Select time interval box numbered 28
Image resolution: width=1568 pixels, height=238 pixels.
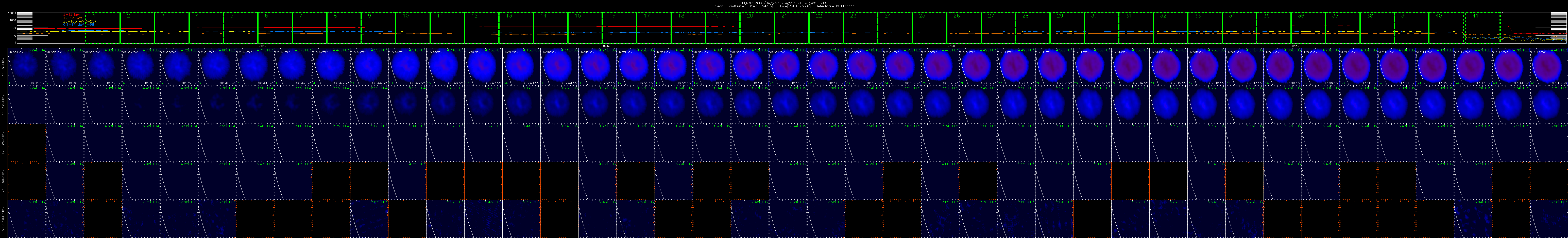(x=1032, y=27)
